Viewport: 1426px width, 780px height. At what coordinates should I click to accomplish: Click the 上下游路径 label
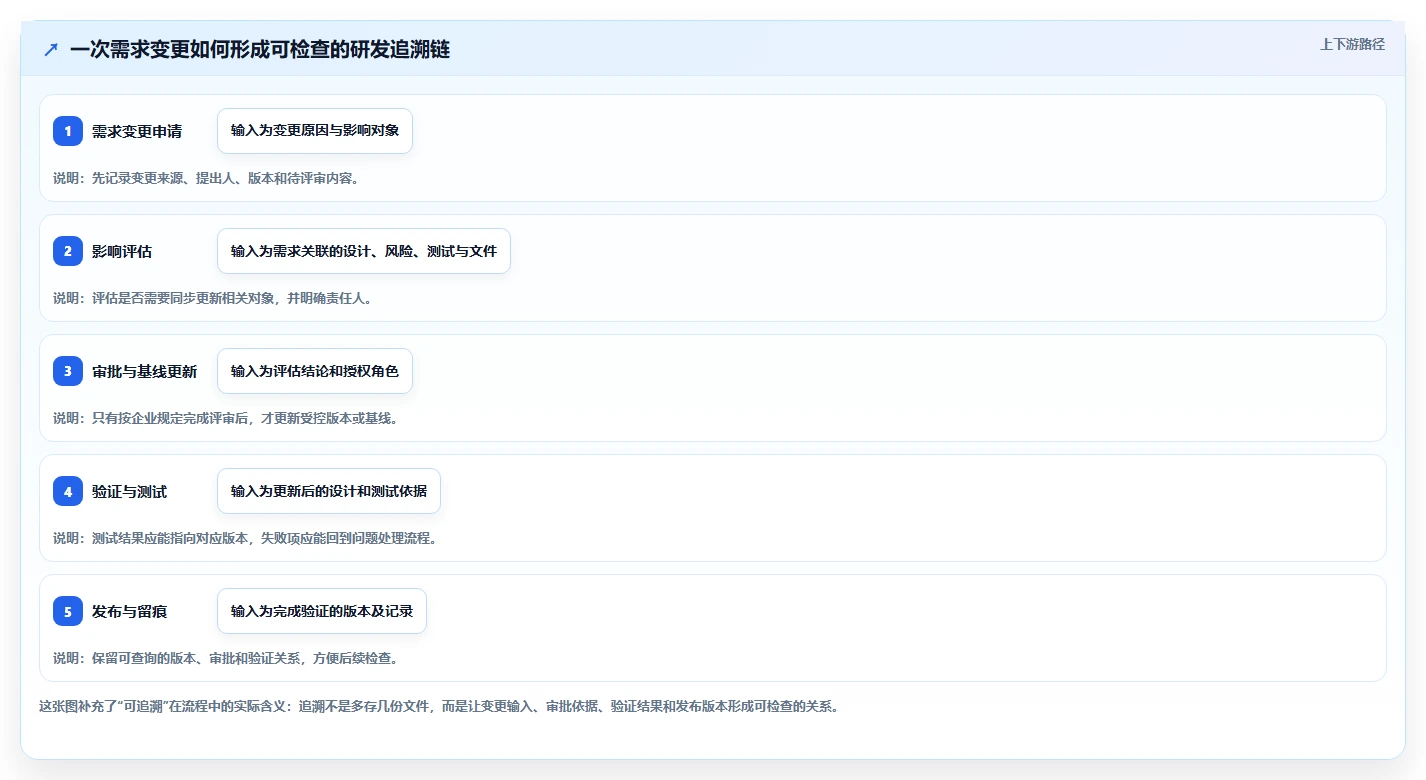(1352, 44)
